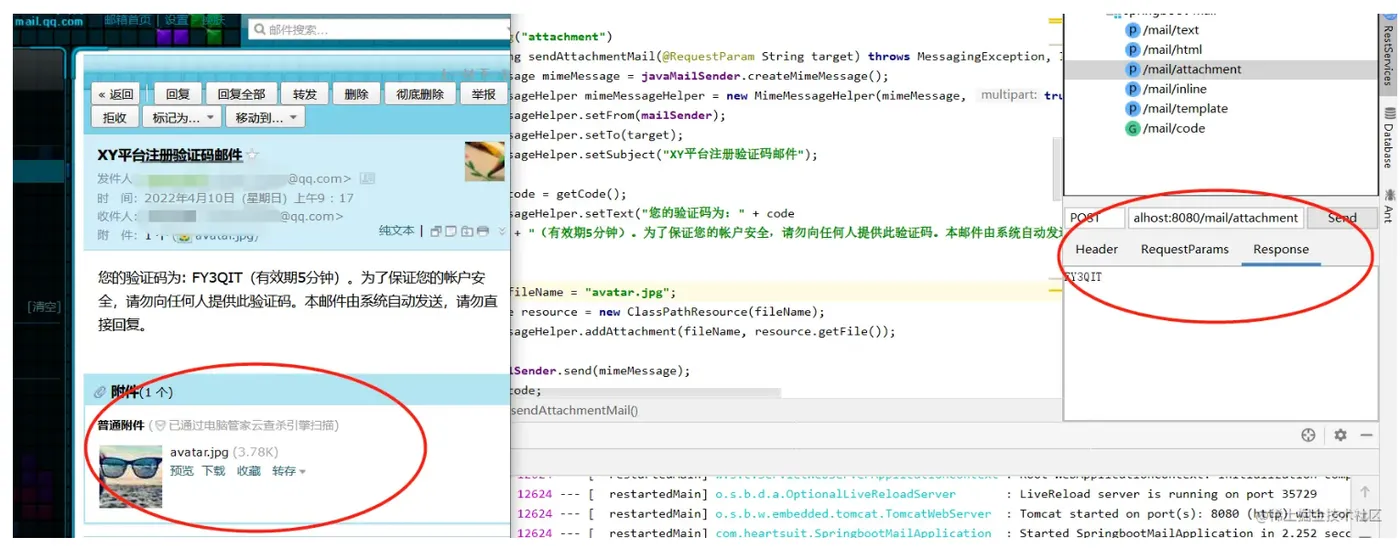The image size is (1400, 548).
Task: Click the 返回 button
Action: coord(115,94)
